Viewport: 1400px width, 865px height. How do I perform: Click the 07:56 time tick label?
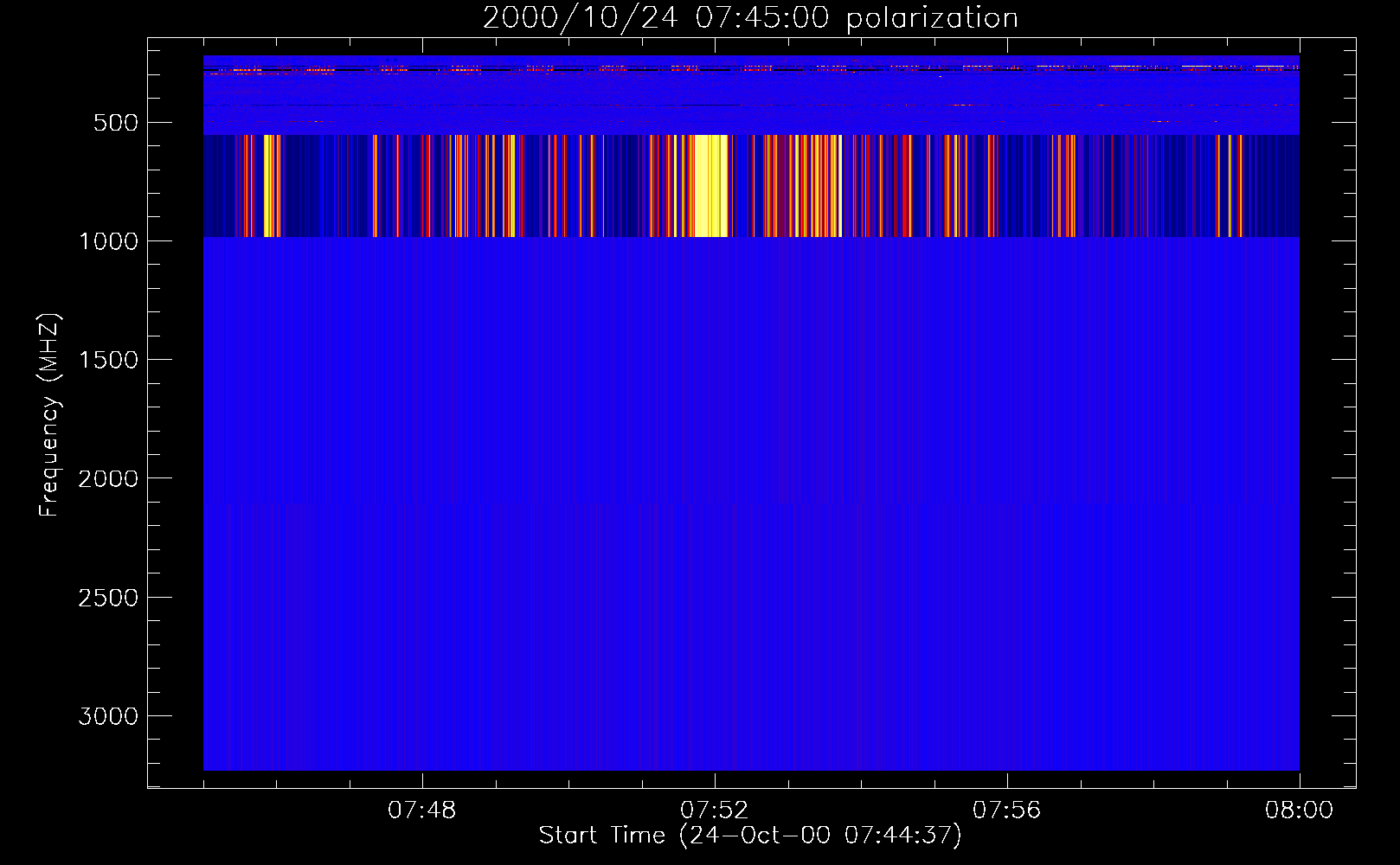1007,811
